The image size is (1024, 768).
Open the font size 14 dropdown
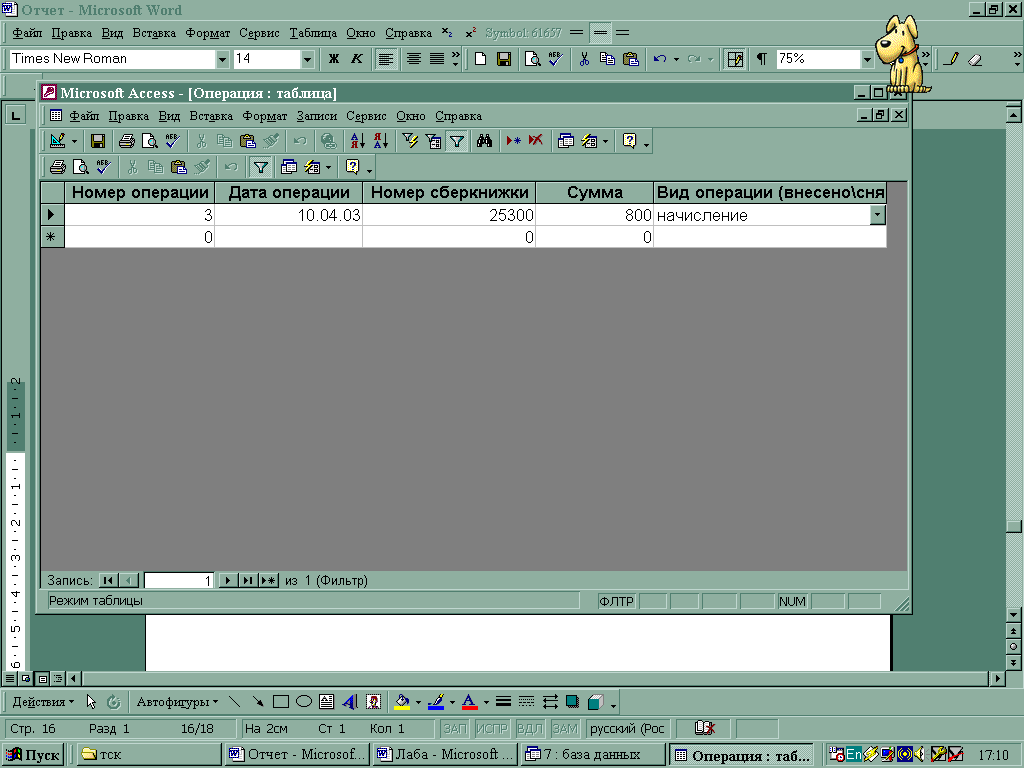pos(307,59)
